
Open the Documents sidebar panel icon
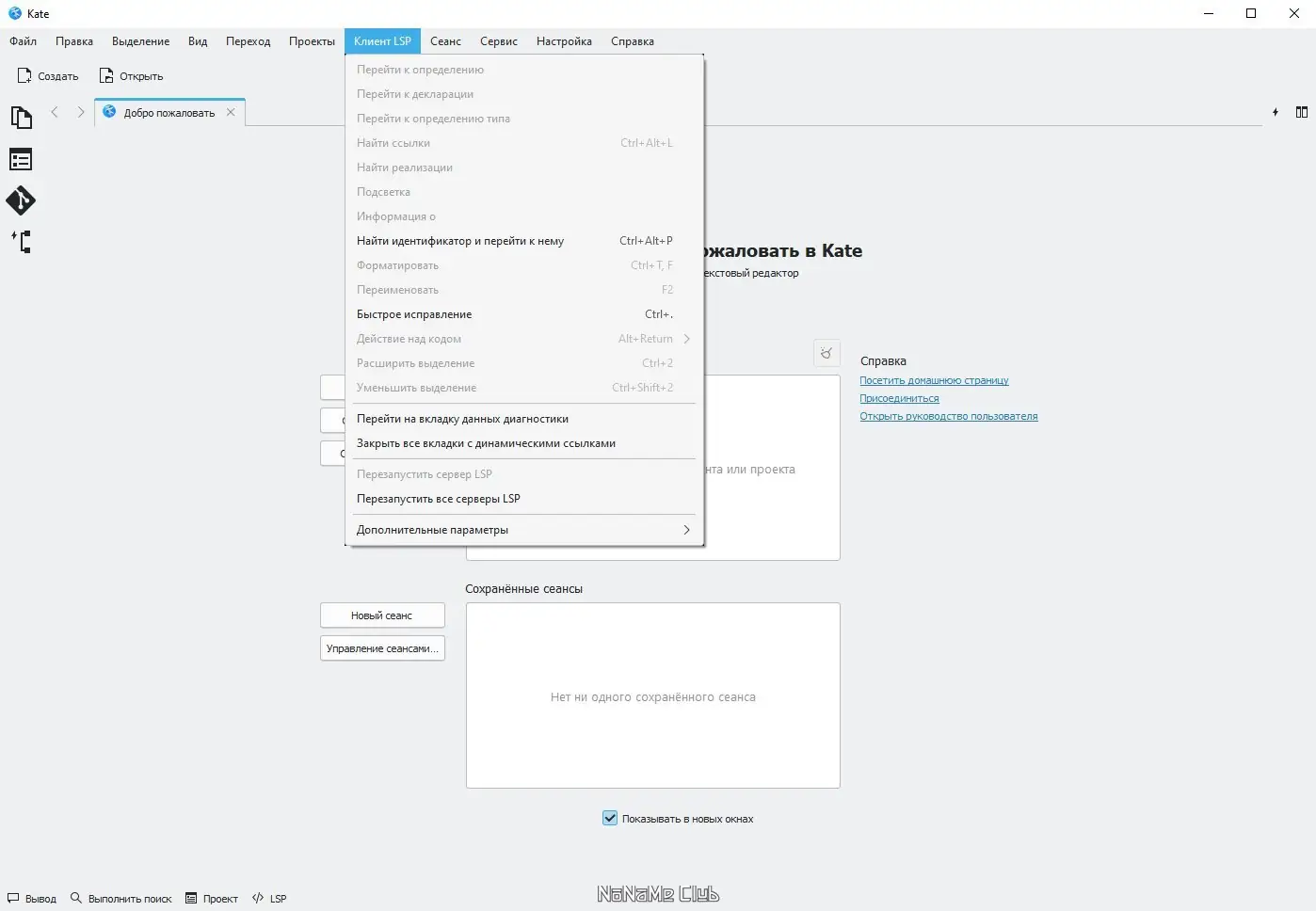tap(21, 118)
